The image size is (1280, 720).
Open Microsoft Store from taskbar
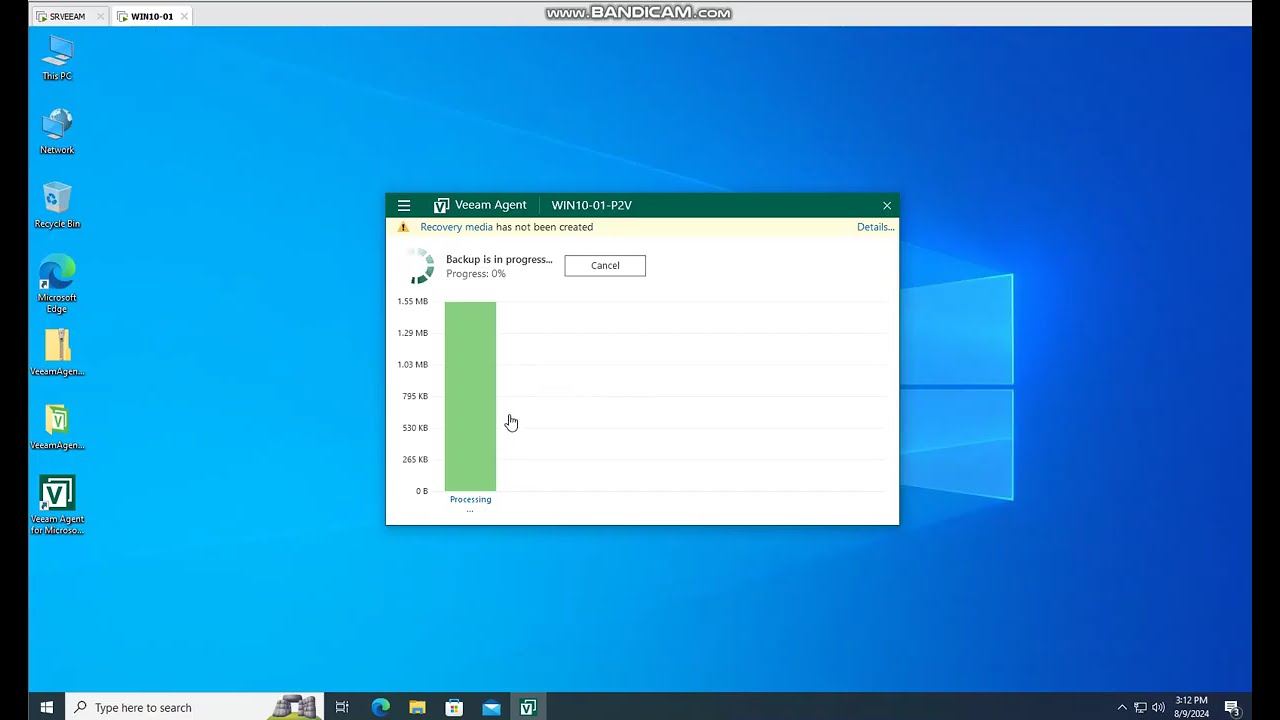pyautogui.click(x=454, y=707)
